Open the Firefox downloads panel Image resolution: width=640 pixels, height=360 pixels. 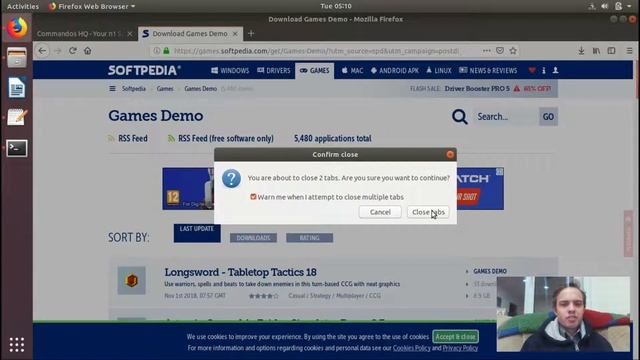[x=581, y=51]
